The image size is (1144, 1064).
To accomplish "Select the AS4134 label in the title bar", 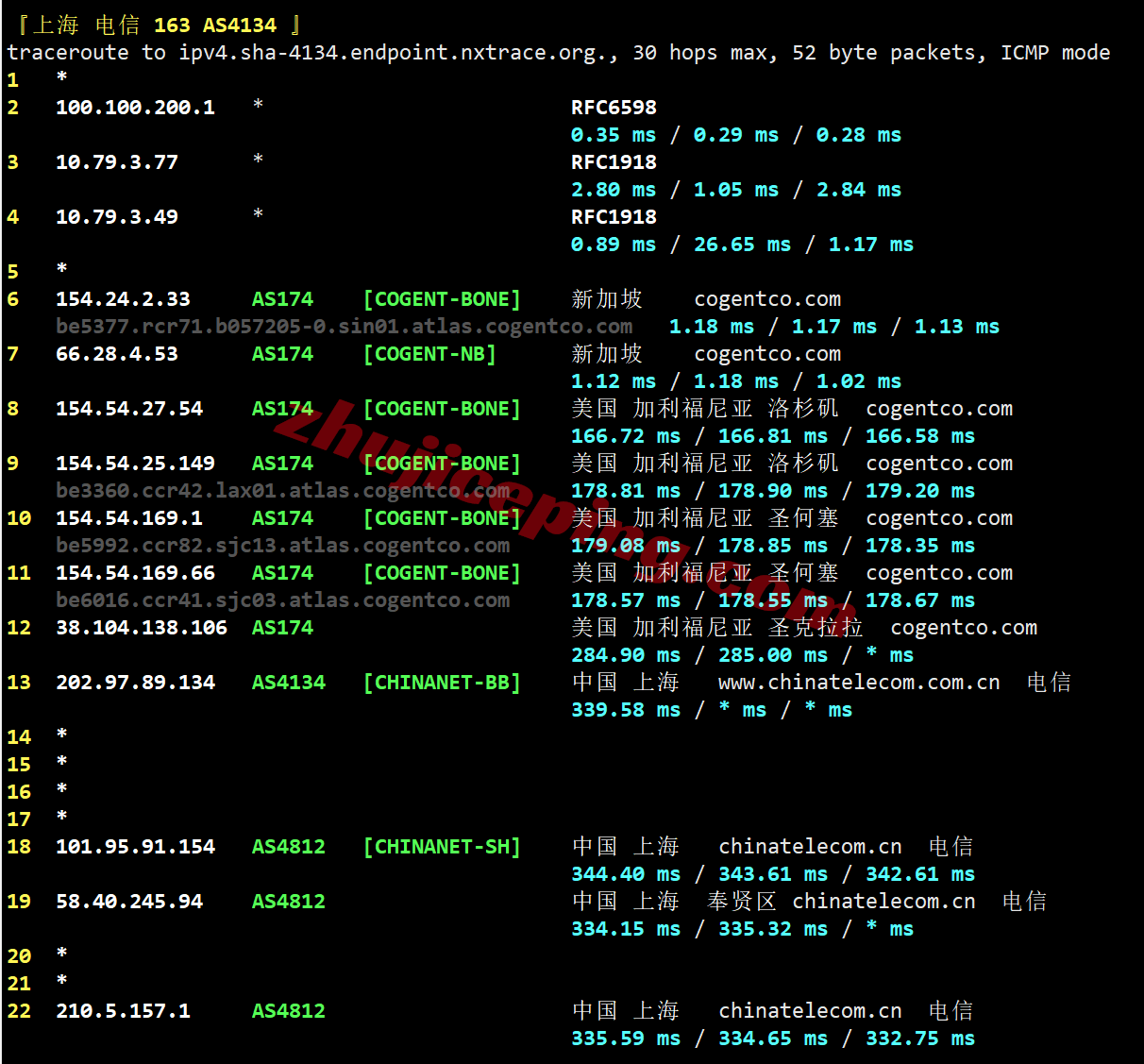I will (x=239, y=25).
